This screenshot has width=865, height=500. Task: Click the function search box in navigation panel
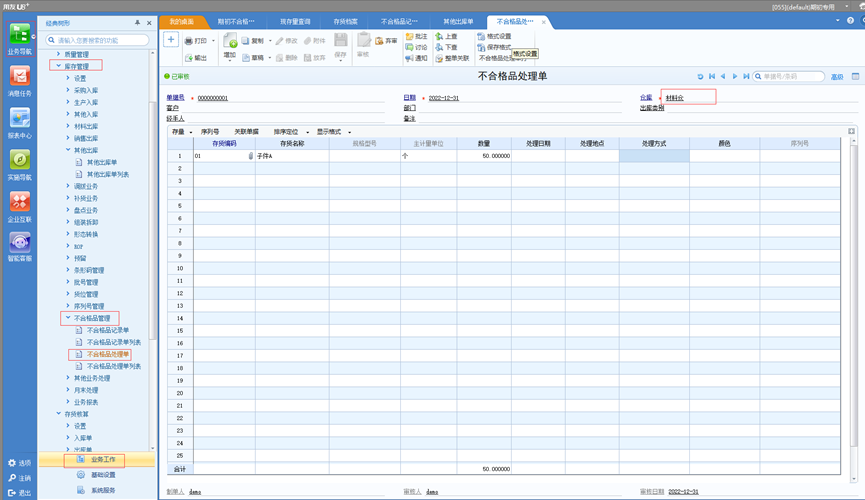[97, 40]
